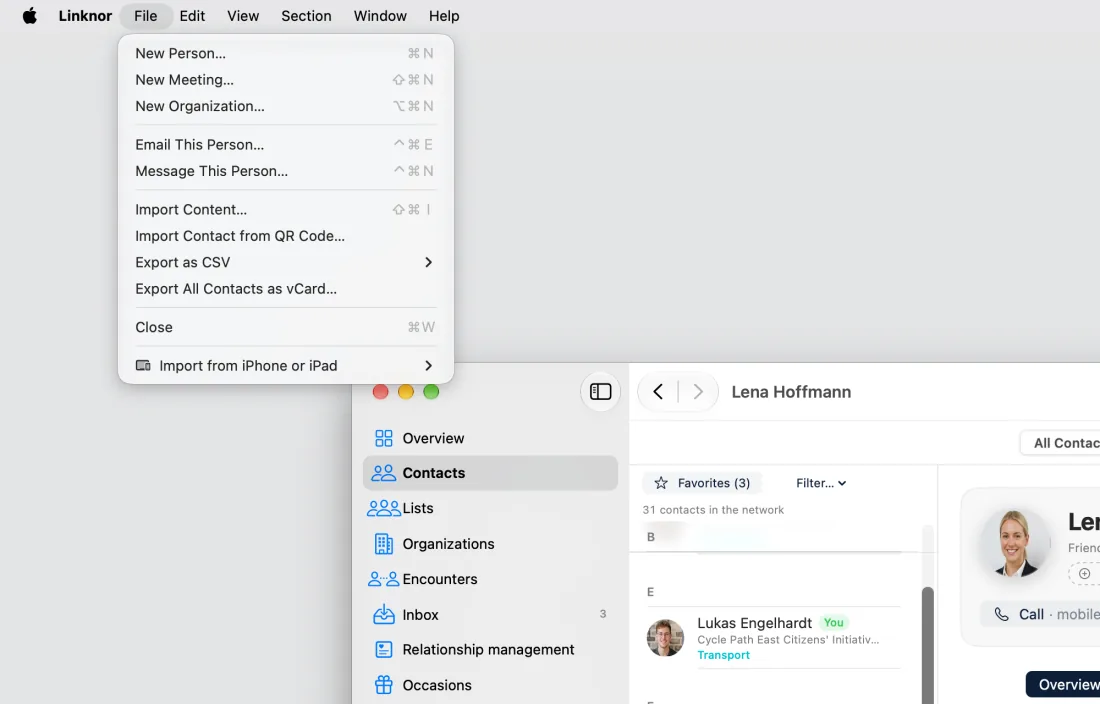
Task: Open the Window menu
Action: coord(380,15)
